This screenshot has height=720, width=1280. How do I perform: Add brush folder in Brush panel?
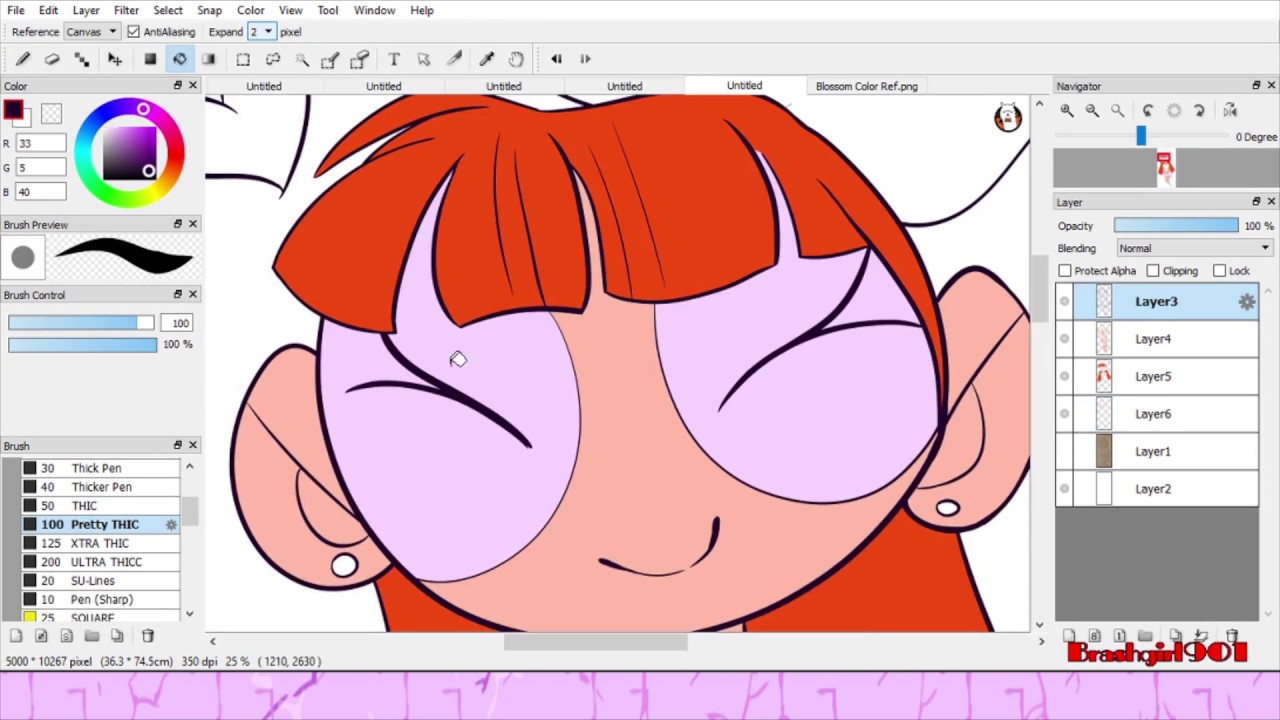tap(92, 636)
